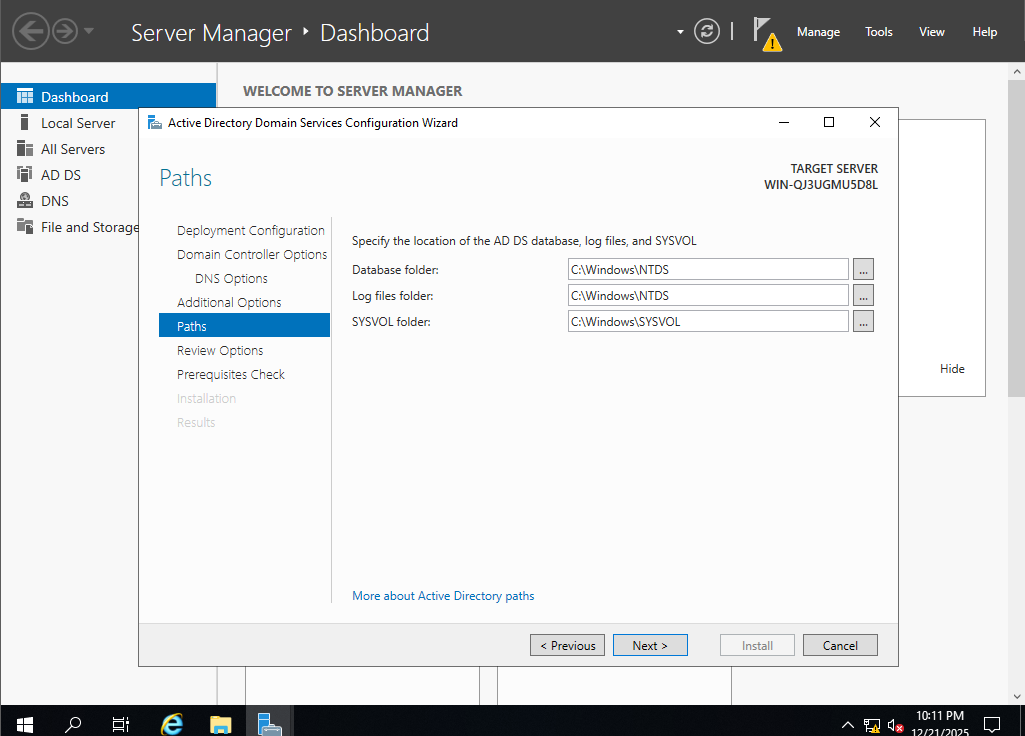Viewport: 1025px width, 736px height.
Task: Click into the Database folder field
Action: tap(708, 269)
